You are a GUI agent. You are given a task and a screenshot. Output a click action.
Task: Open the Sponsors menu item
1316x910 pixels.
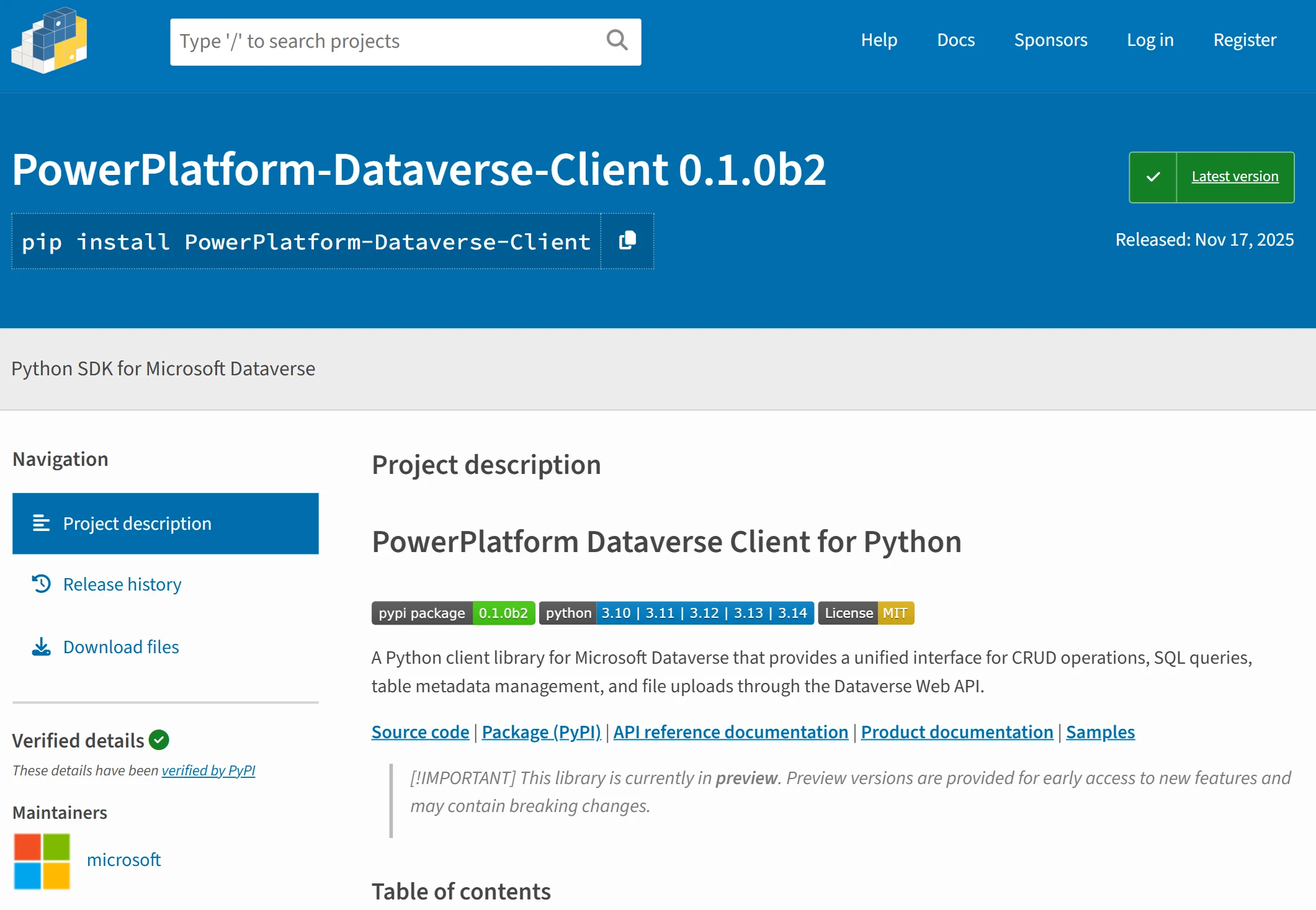pyautogui.click(x=1050, y=40)
